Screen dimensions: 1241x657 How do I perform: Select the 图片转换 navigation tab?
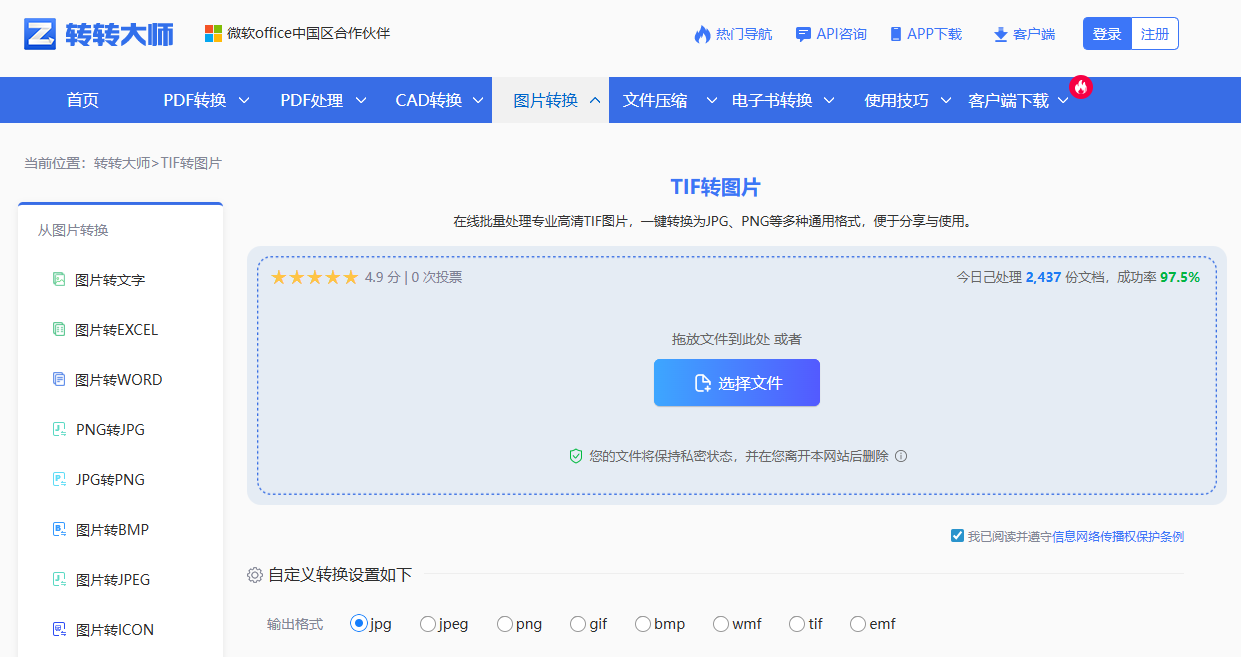coord(552,100)
